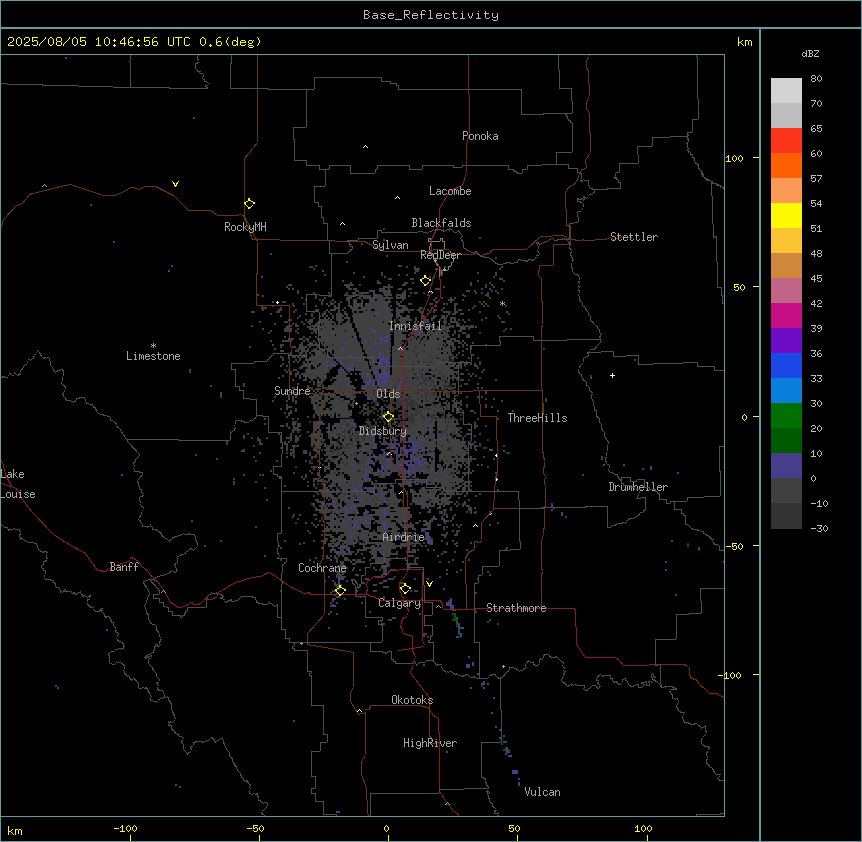Click the 0.6(deg) elevation angle text
This screenshot has width=862, height=842.
point(230,42)
